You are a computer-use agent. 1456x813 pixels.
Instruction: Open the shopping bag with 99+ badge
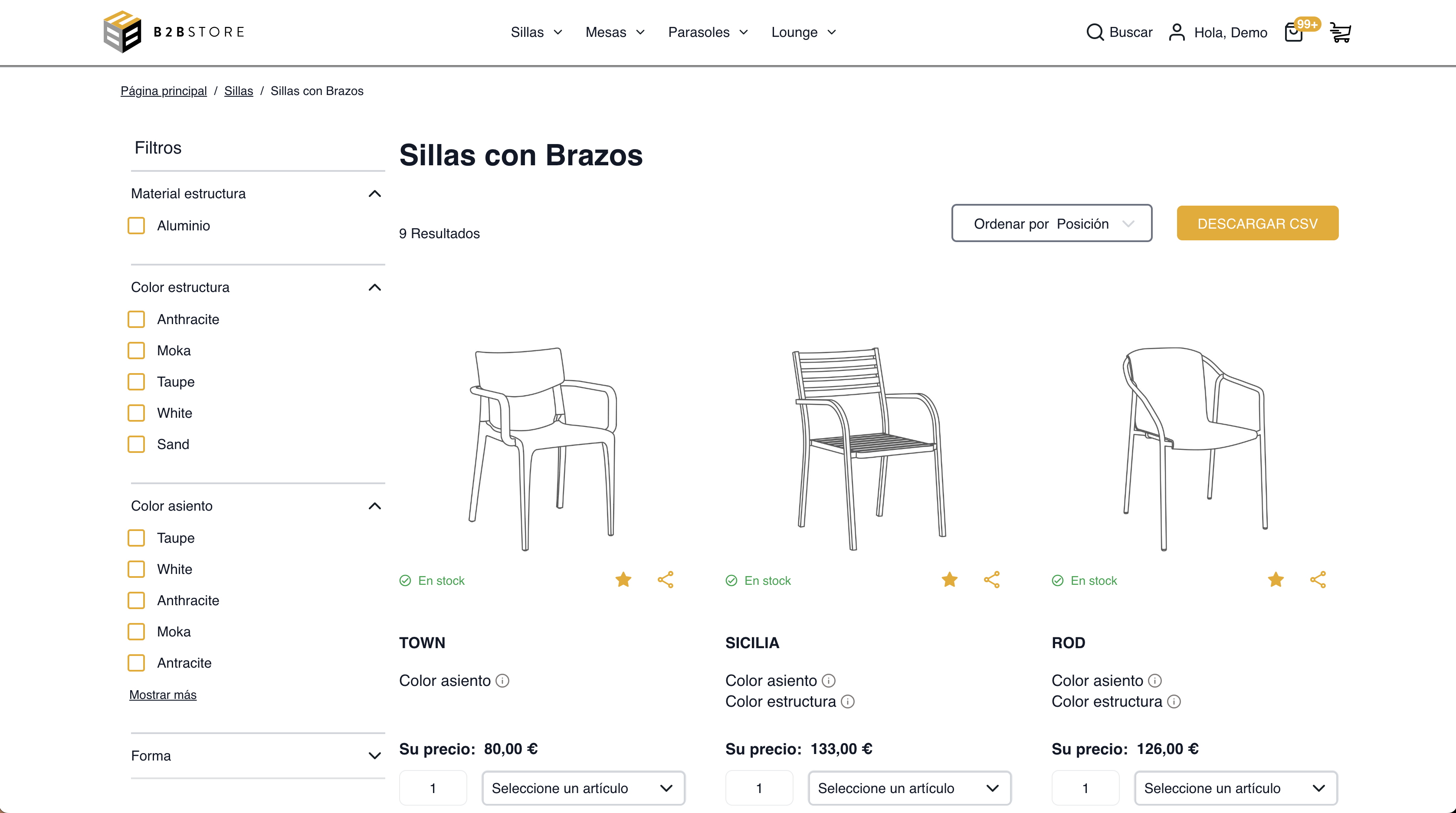pyautogui.click(x=1294, y=32)
